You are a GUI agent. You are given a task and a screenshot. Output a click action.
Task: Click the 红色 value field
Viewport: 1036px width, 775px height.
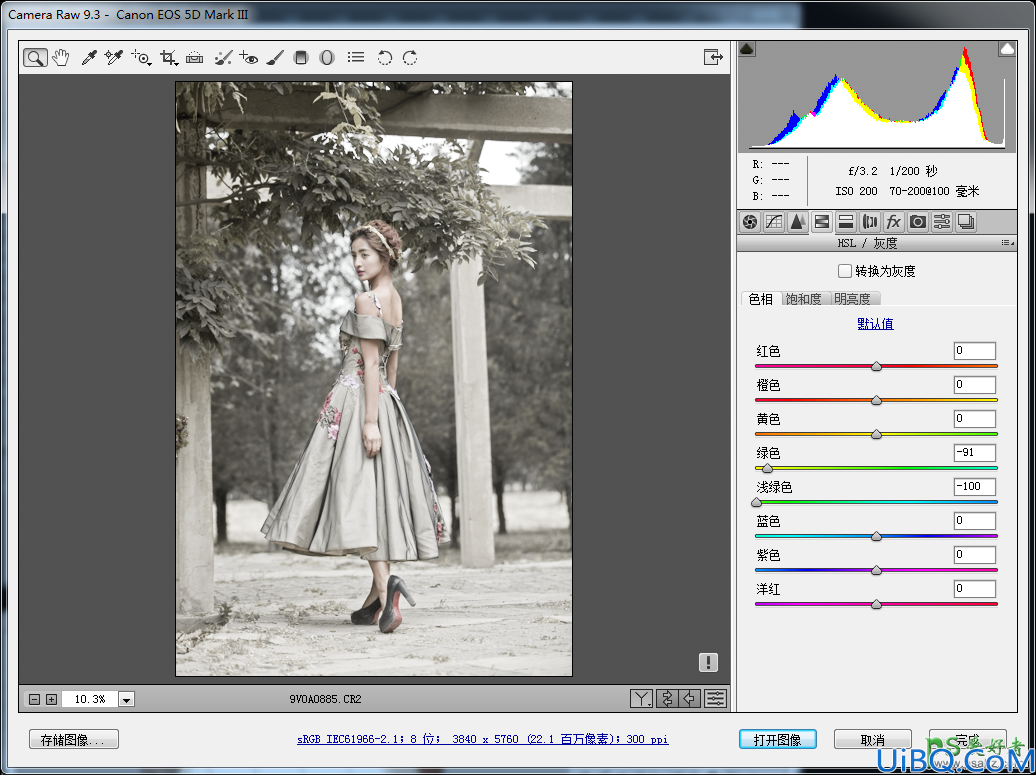(x=975, y=351)
